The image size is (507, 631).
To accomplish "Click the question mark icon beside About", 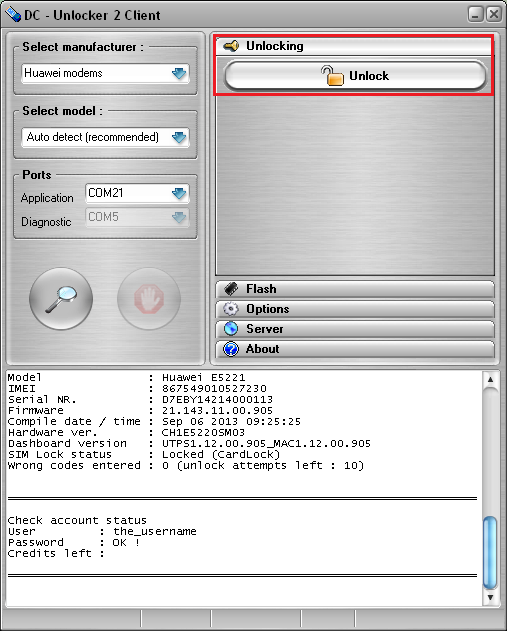I will click(x=231, y=349).
